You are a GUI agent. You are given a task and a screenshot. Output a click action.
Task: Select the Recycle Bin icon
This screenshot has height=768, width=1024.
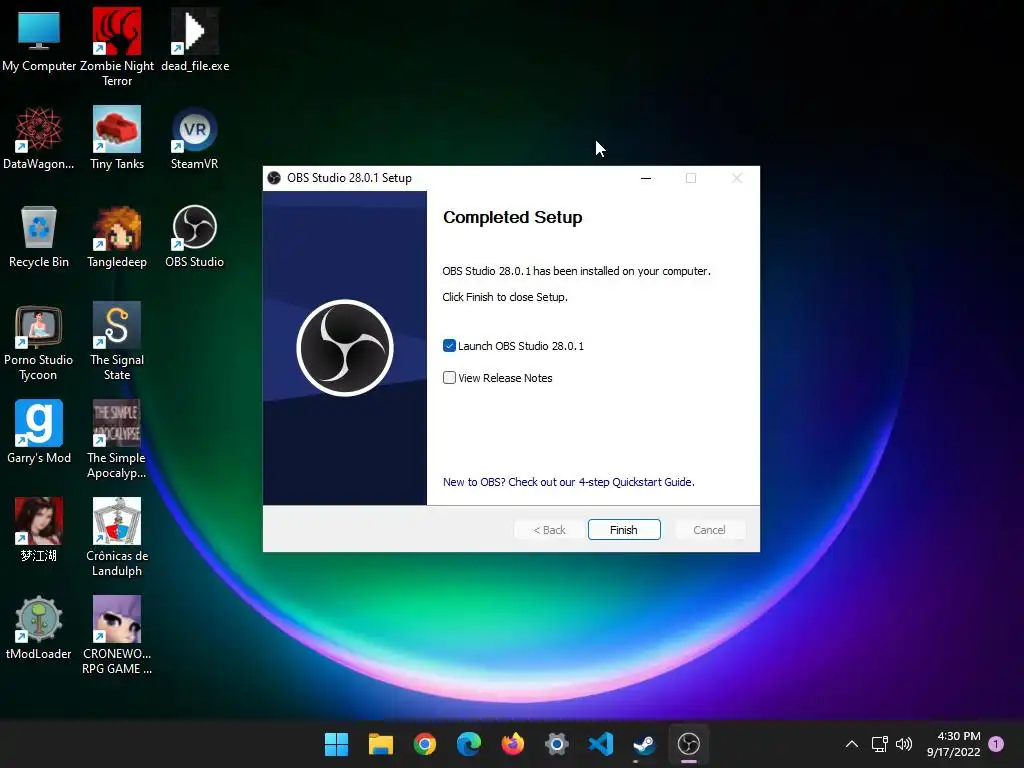tap(39, 236)
